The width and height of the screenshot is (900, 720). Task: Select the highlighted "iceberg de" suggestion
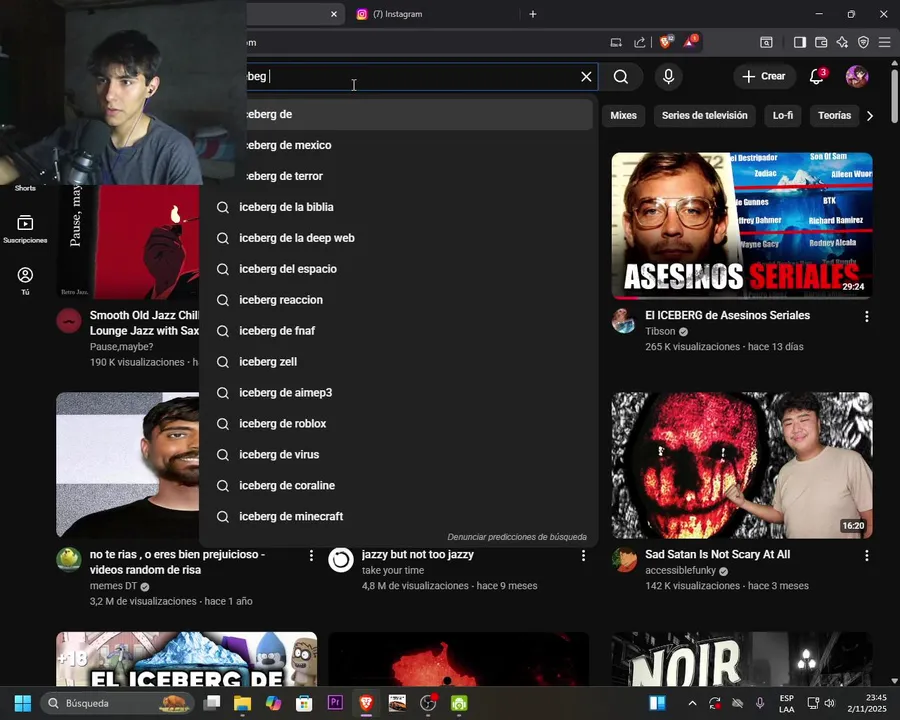[422, 114]
